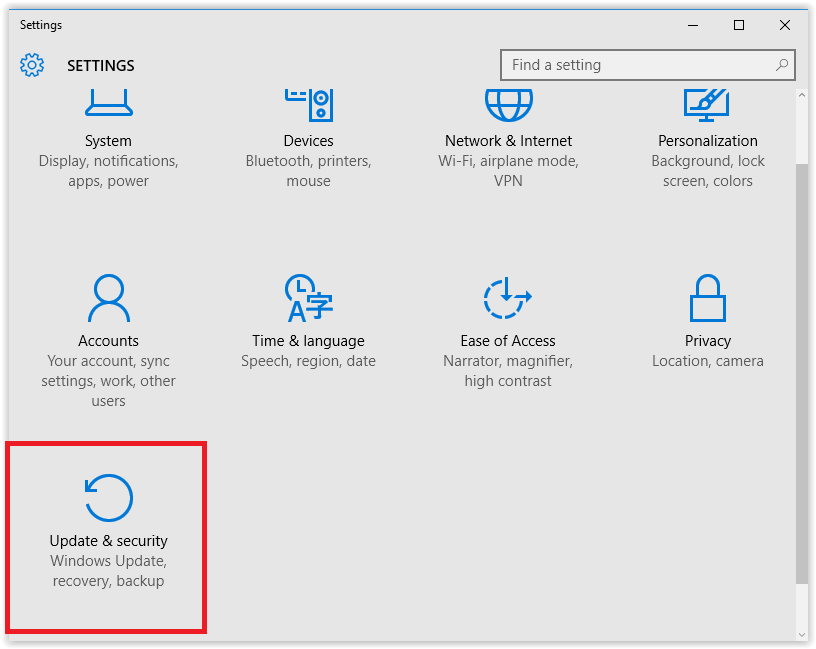Click the scrollbar down arrow

click(801, 634)
